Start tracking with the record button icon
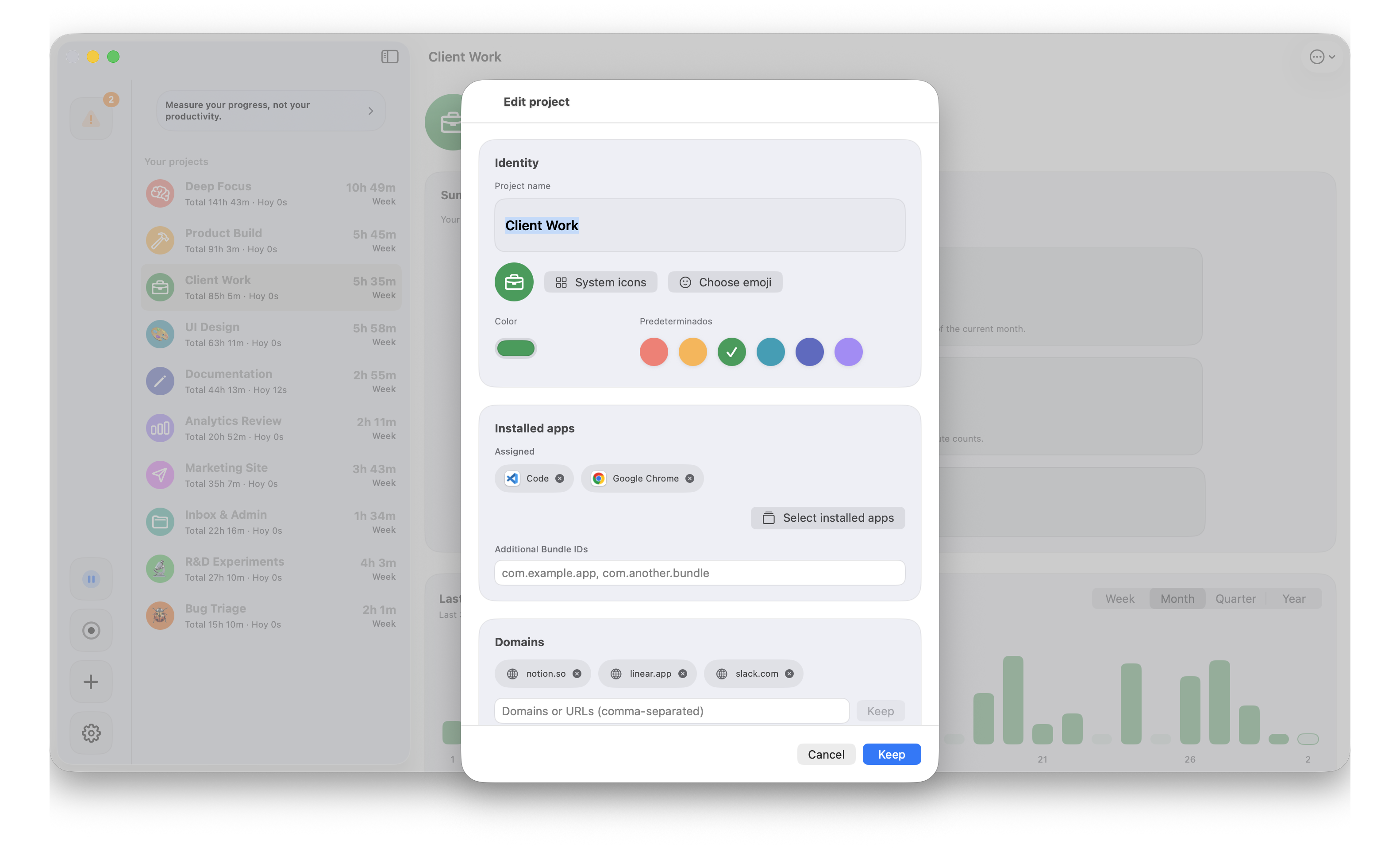 [91, 630]
